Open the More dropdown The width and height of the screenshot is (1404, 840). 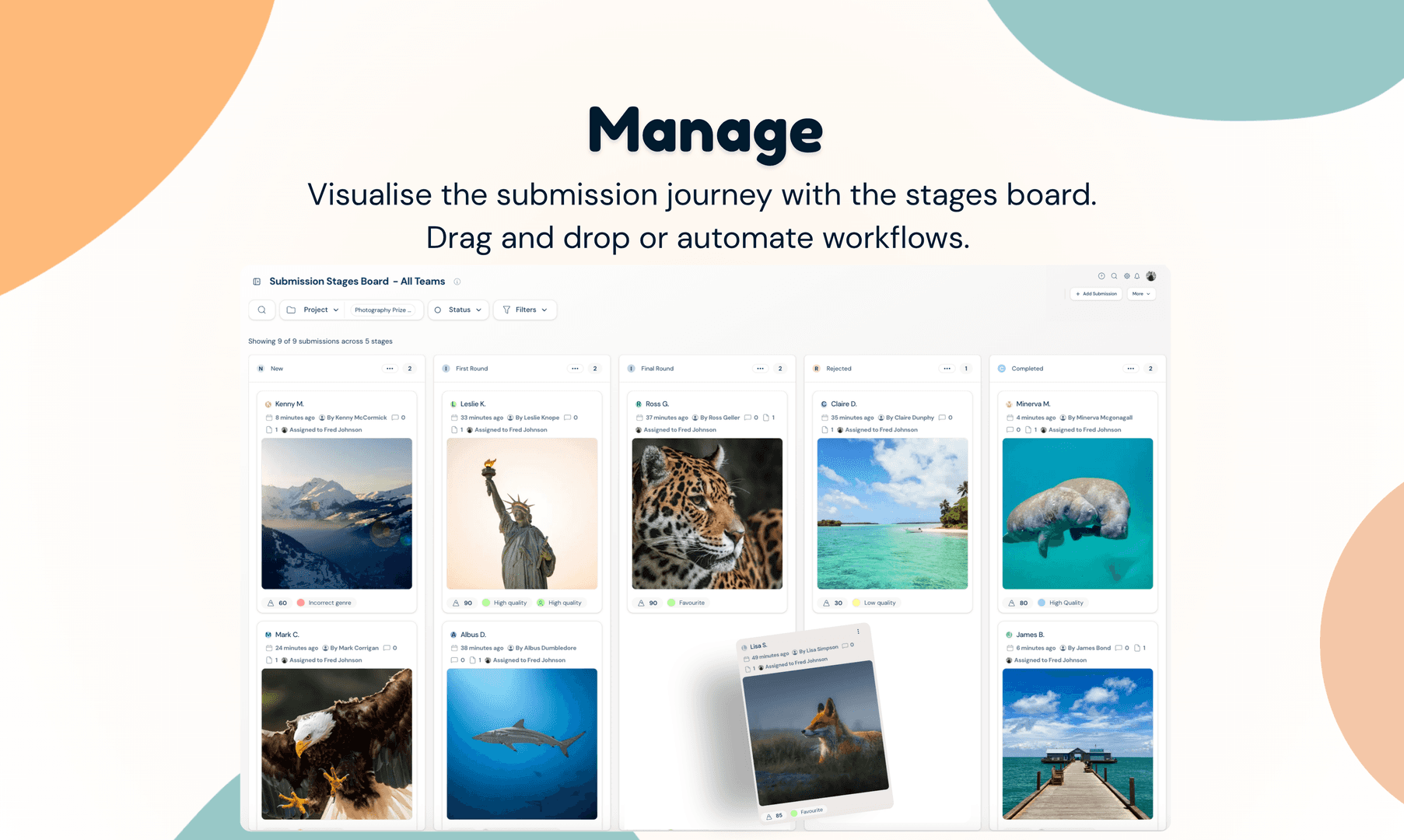[x=1140, y=293]
